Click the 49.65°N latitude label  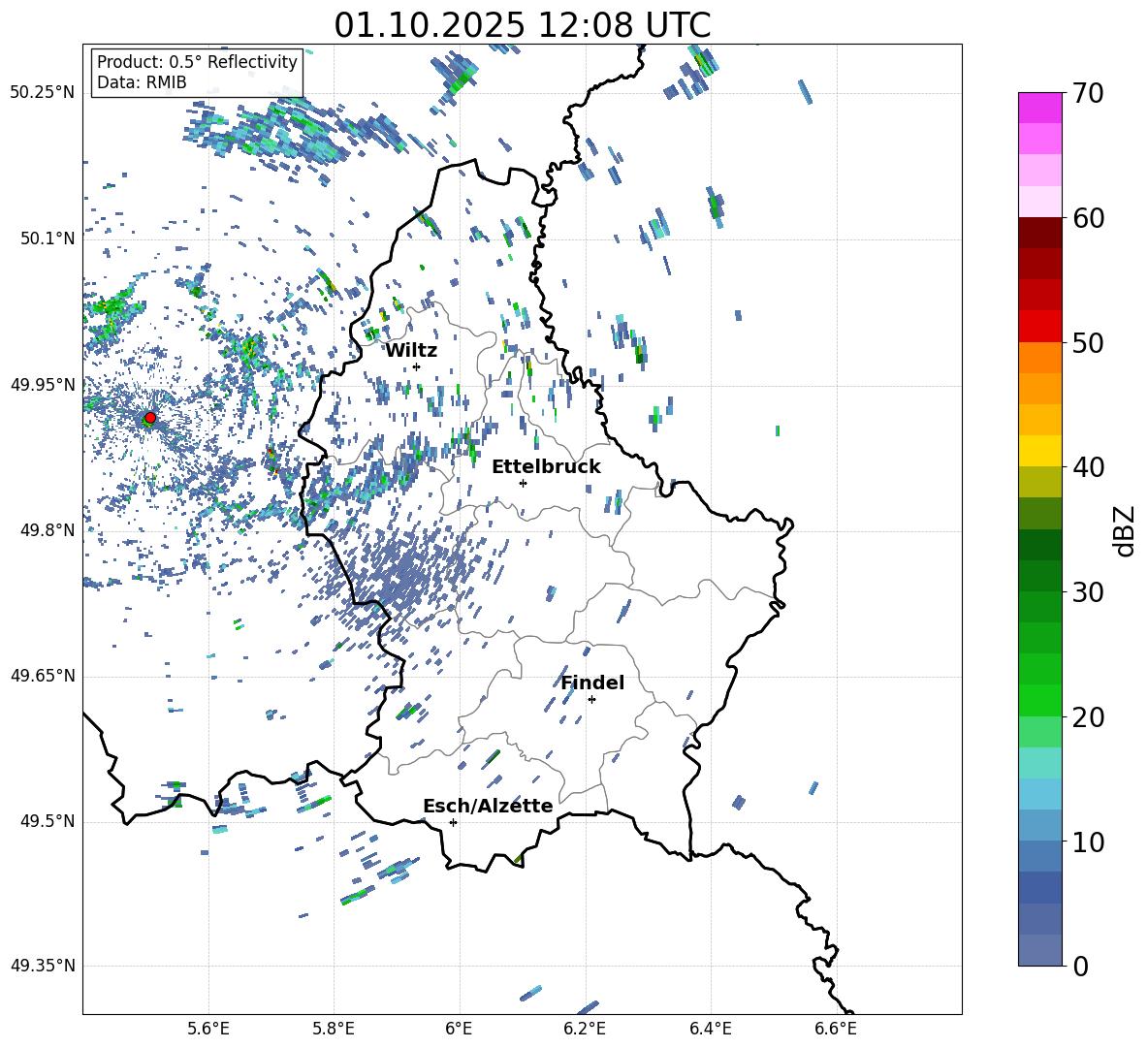pyautogui.click(x=43, y=675)
